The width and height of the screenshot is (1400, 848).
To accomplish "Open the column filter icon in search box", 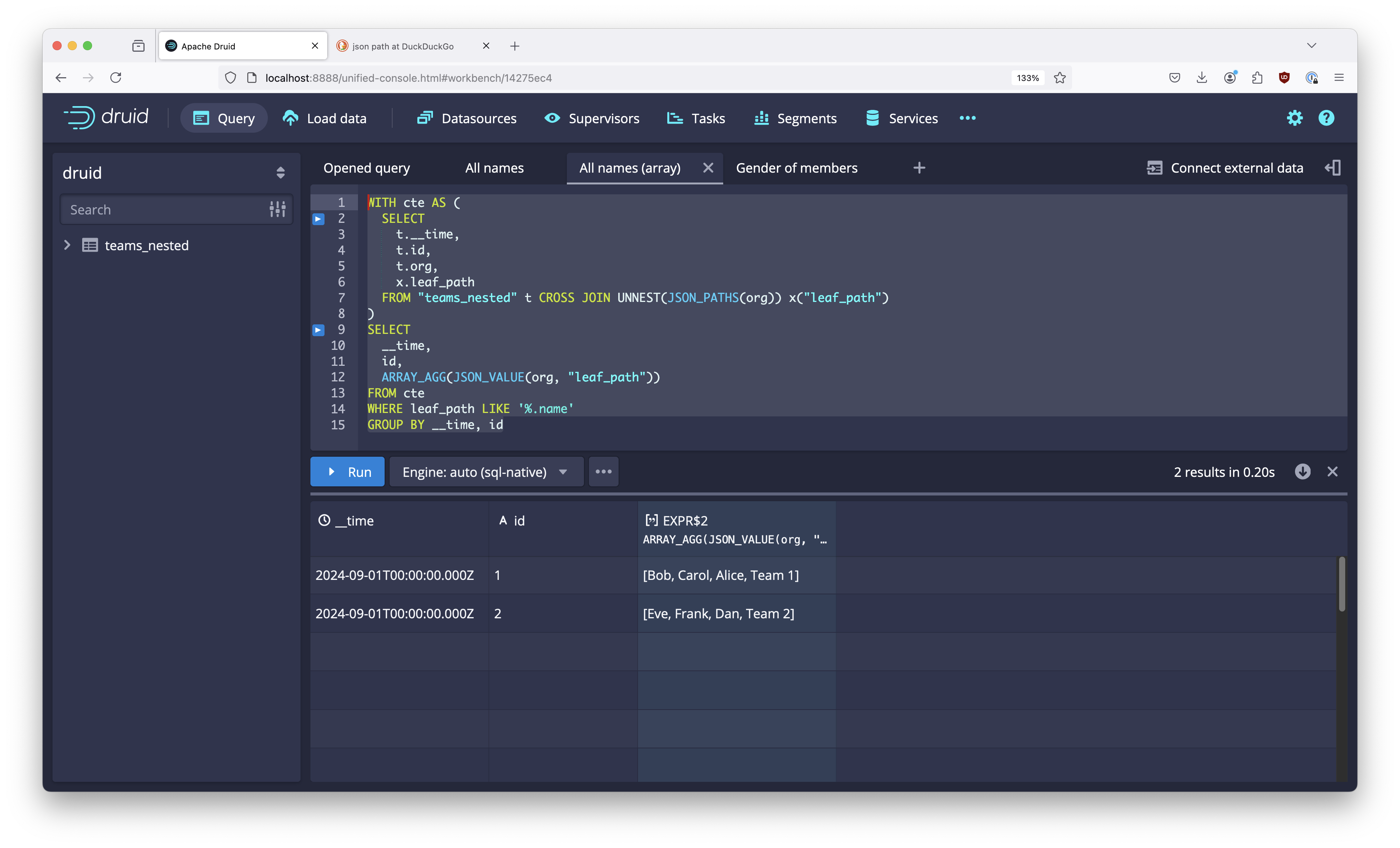I will pos(277,209).
